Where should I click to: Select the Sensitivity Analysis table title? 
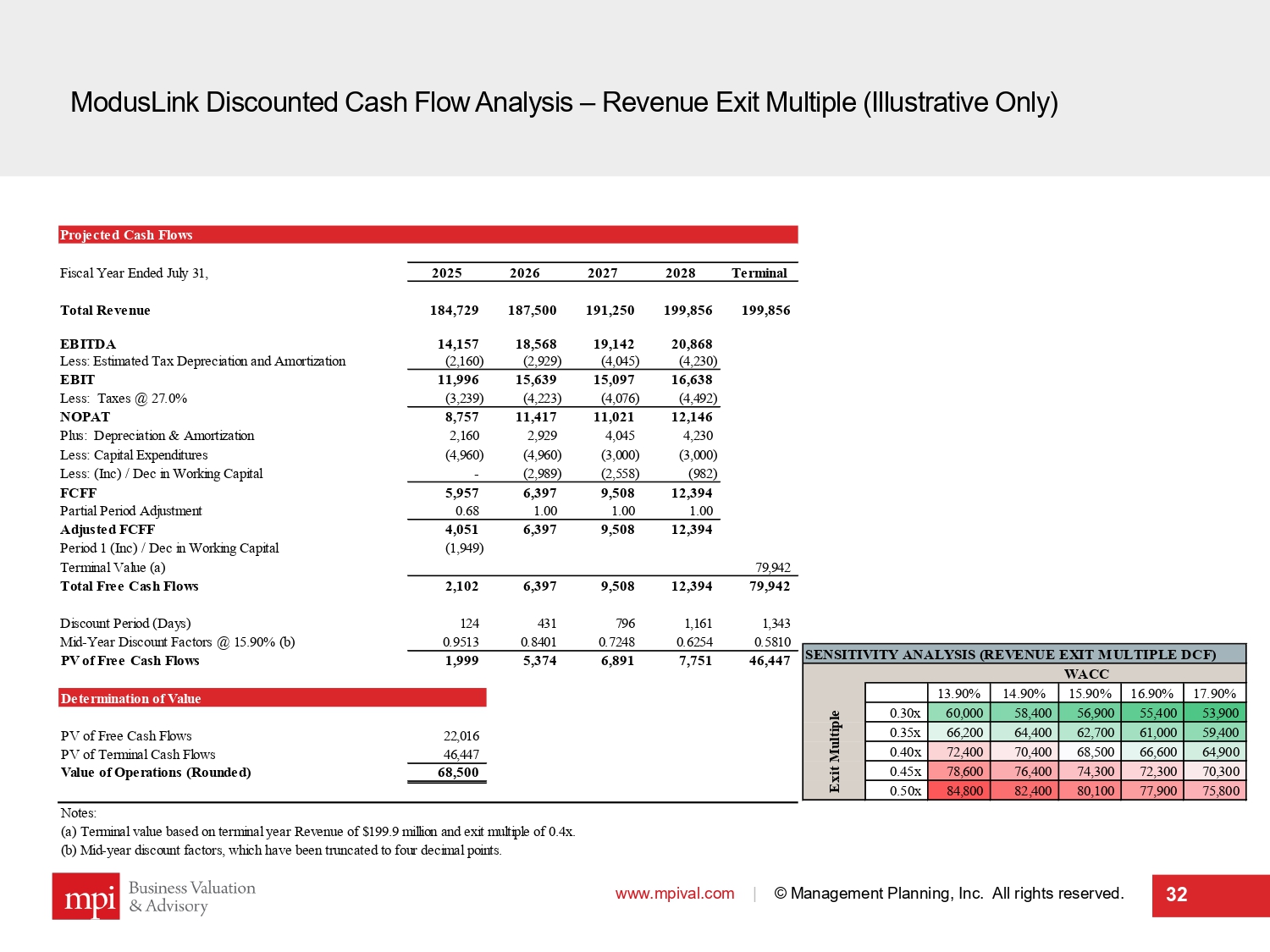[x=1010, y=654]
